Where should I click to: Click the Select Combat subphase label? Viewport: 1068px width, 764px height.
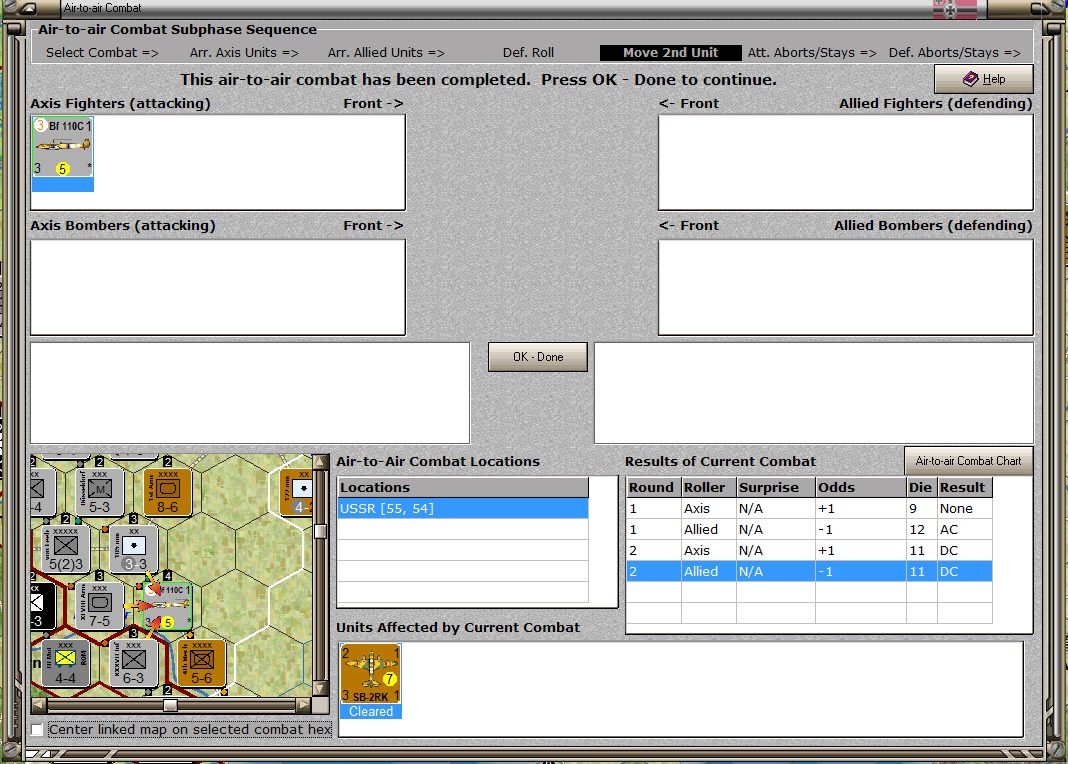[x=102, y=52]
